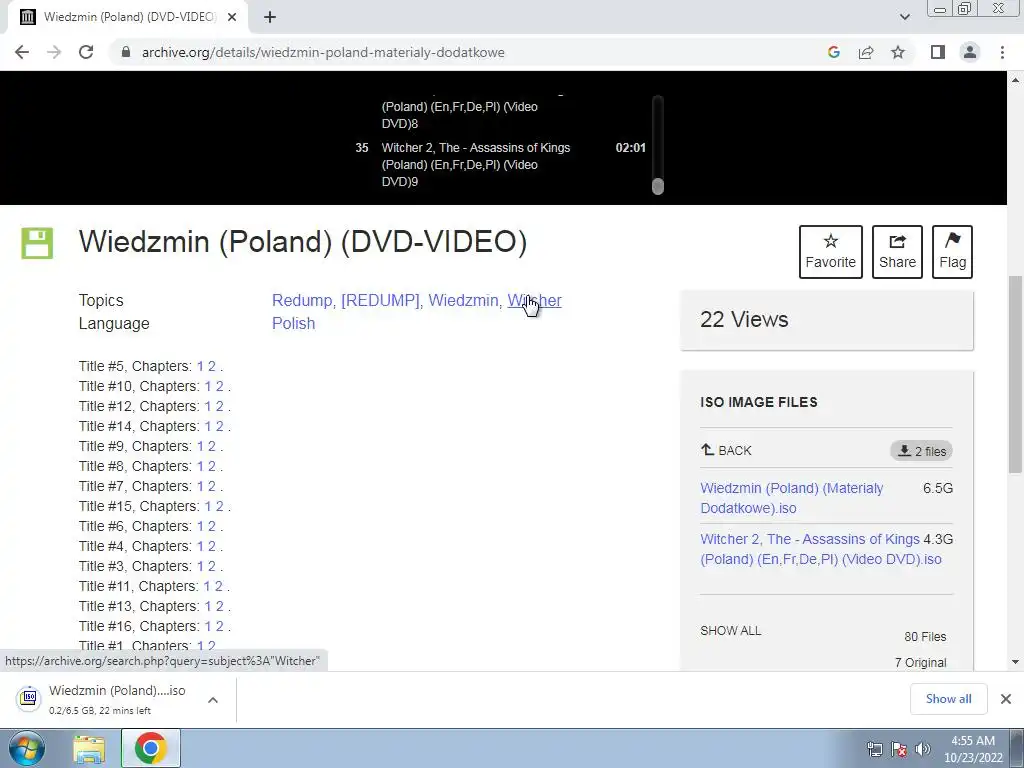The height and width of the screenshot is (768, 1024).
Task: Open chapter 1 of Title #16
Action: pyautogui.click(x=208, y=626)
